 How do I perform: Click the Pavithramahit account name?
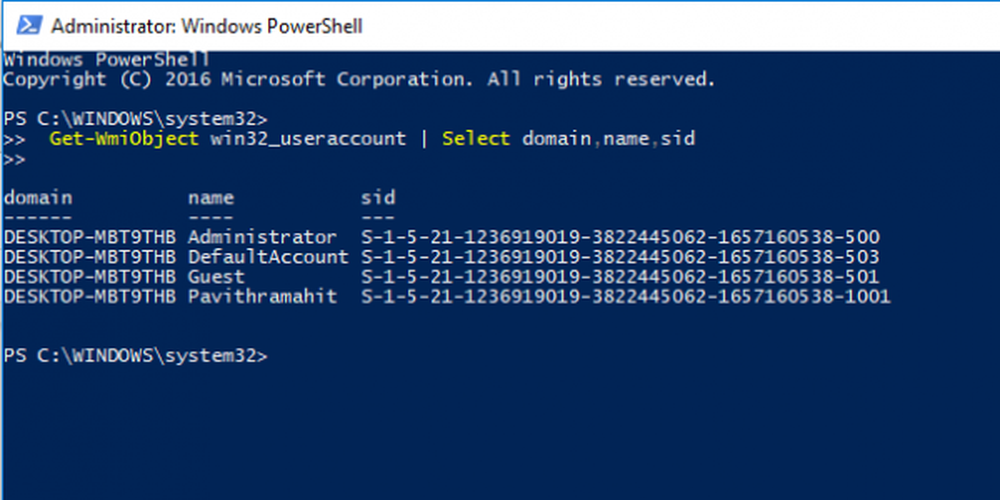coord(263,297)
